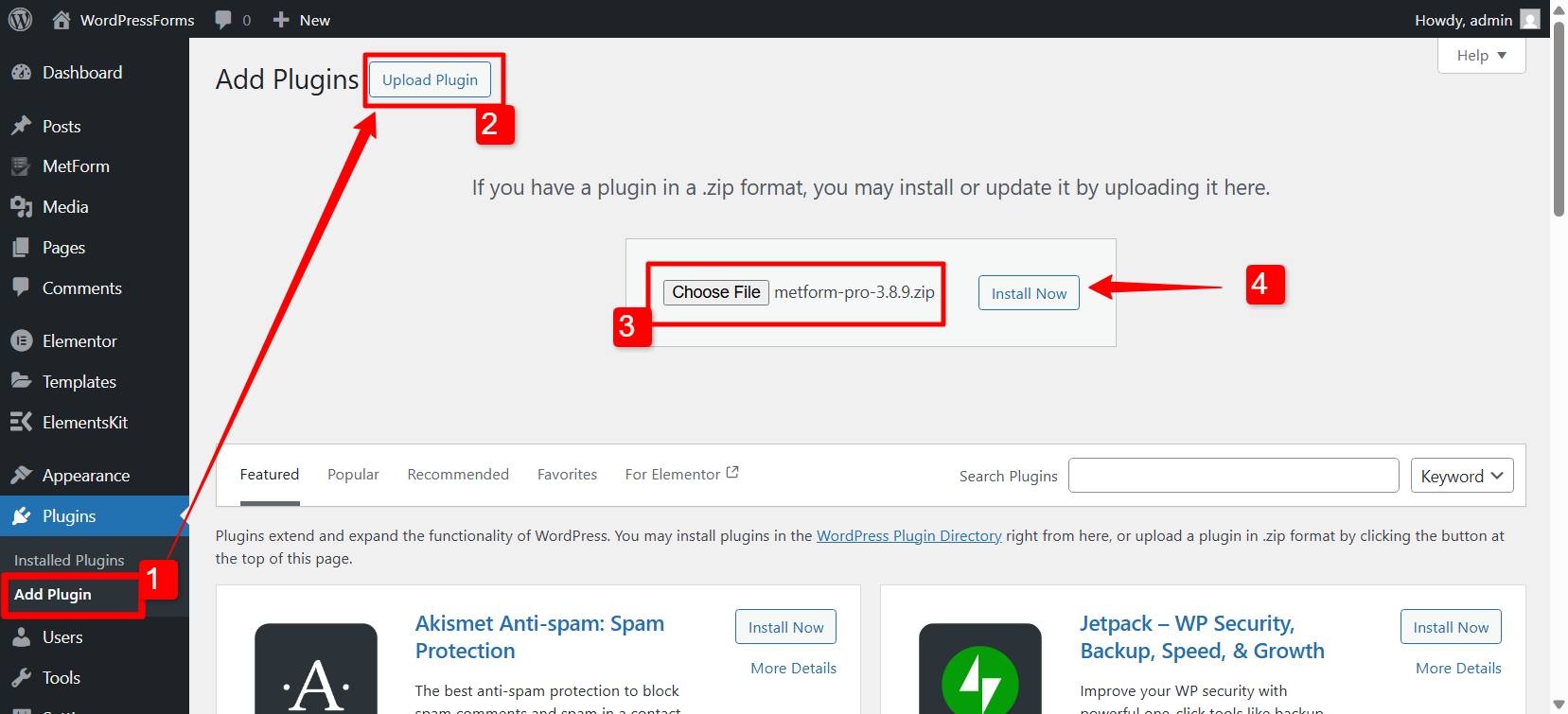The image size is (1568, 714).
Task: Click the New content menu label
Action: (315, 20)
